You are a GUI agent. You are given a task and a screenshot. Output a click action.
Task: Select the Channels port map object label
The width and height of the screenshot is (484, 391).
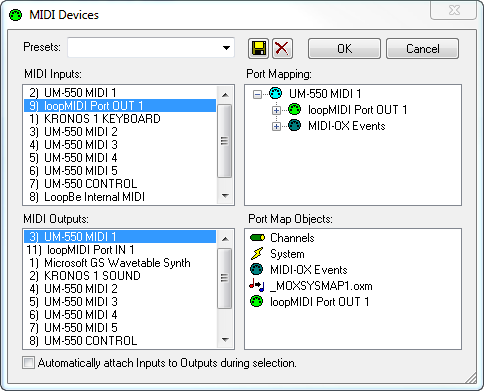click(x=292, y=238)
